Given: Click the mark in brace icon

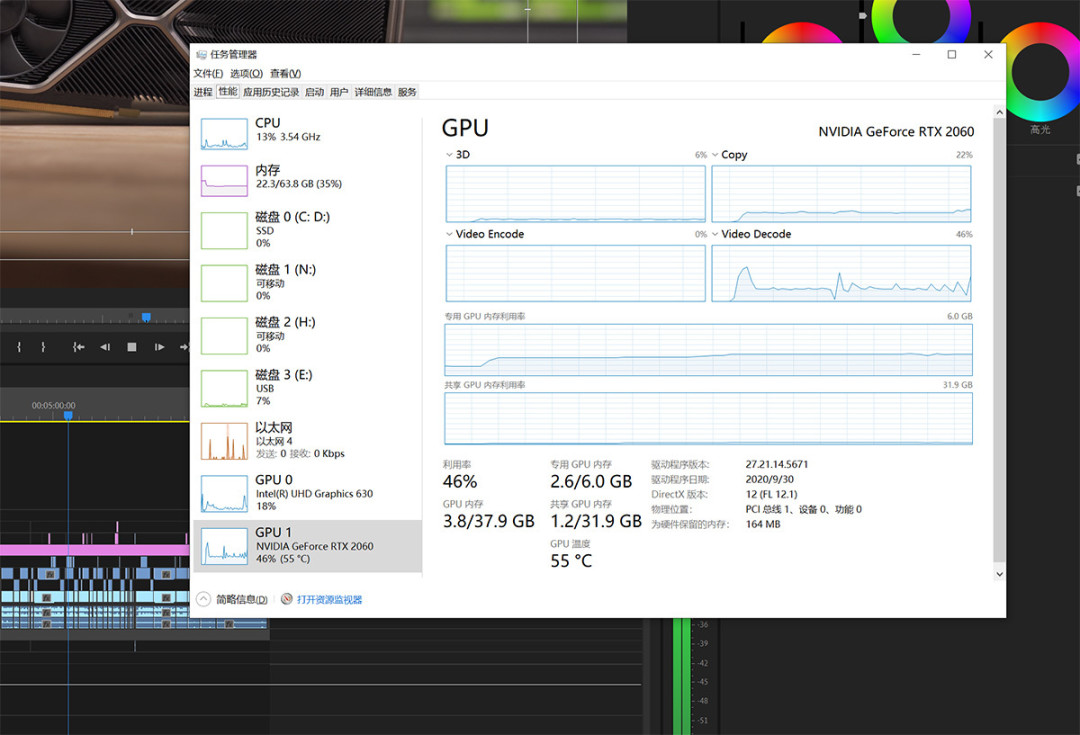Looking at the screenshot, I should click(x=19, y=347).
